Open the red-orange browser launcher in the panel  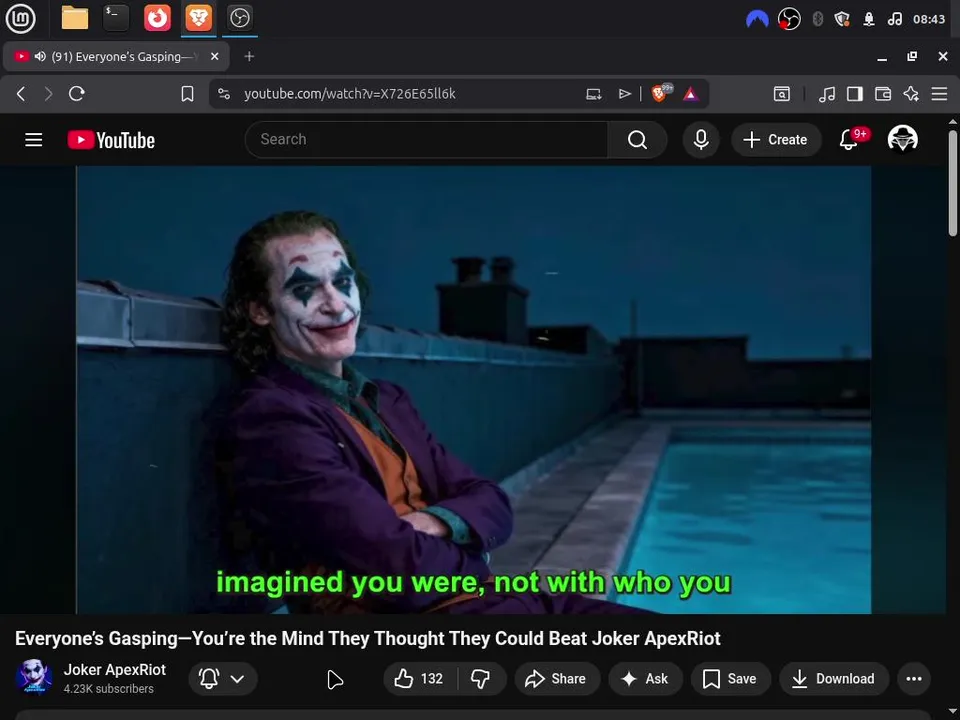point(157,18)
